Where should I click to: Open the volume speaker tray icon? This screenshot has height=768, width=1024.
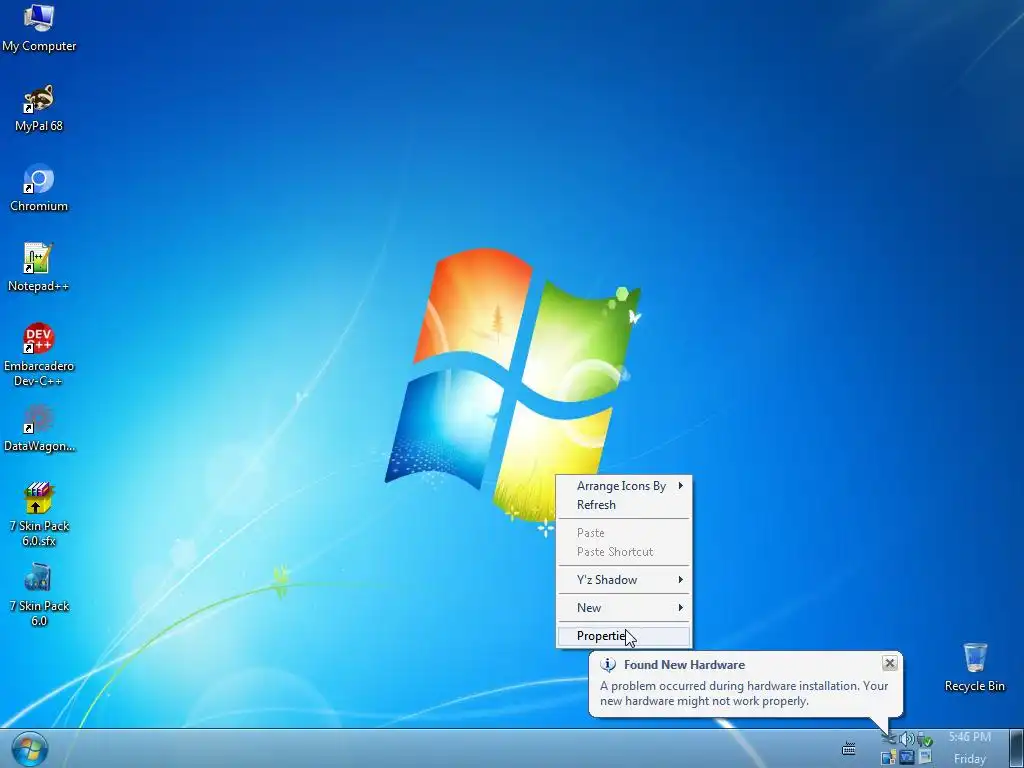tap(906, 739)
